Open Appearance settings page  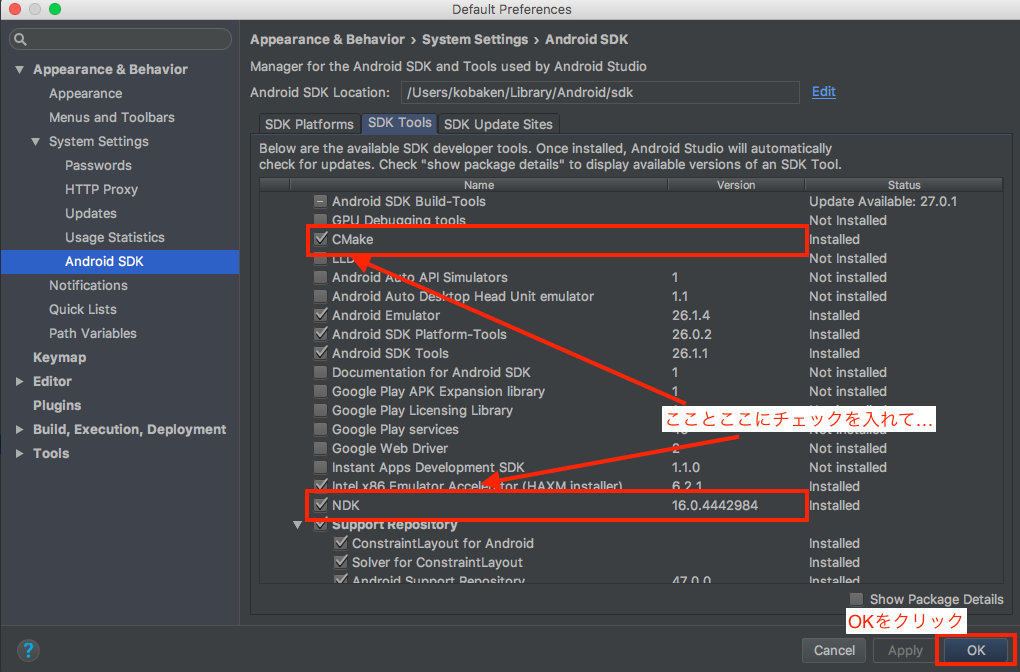pos(85,94)
